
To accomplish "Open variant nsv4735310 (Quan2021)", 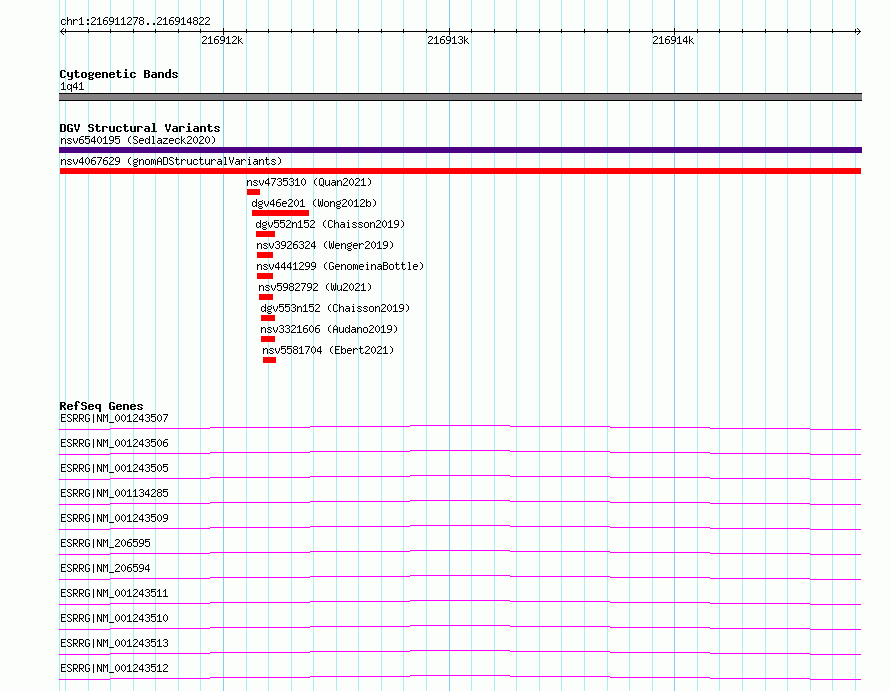I will (x=309, y=182).
